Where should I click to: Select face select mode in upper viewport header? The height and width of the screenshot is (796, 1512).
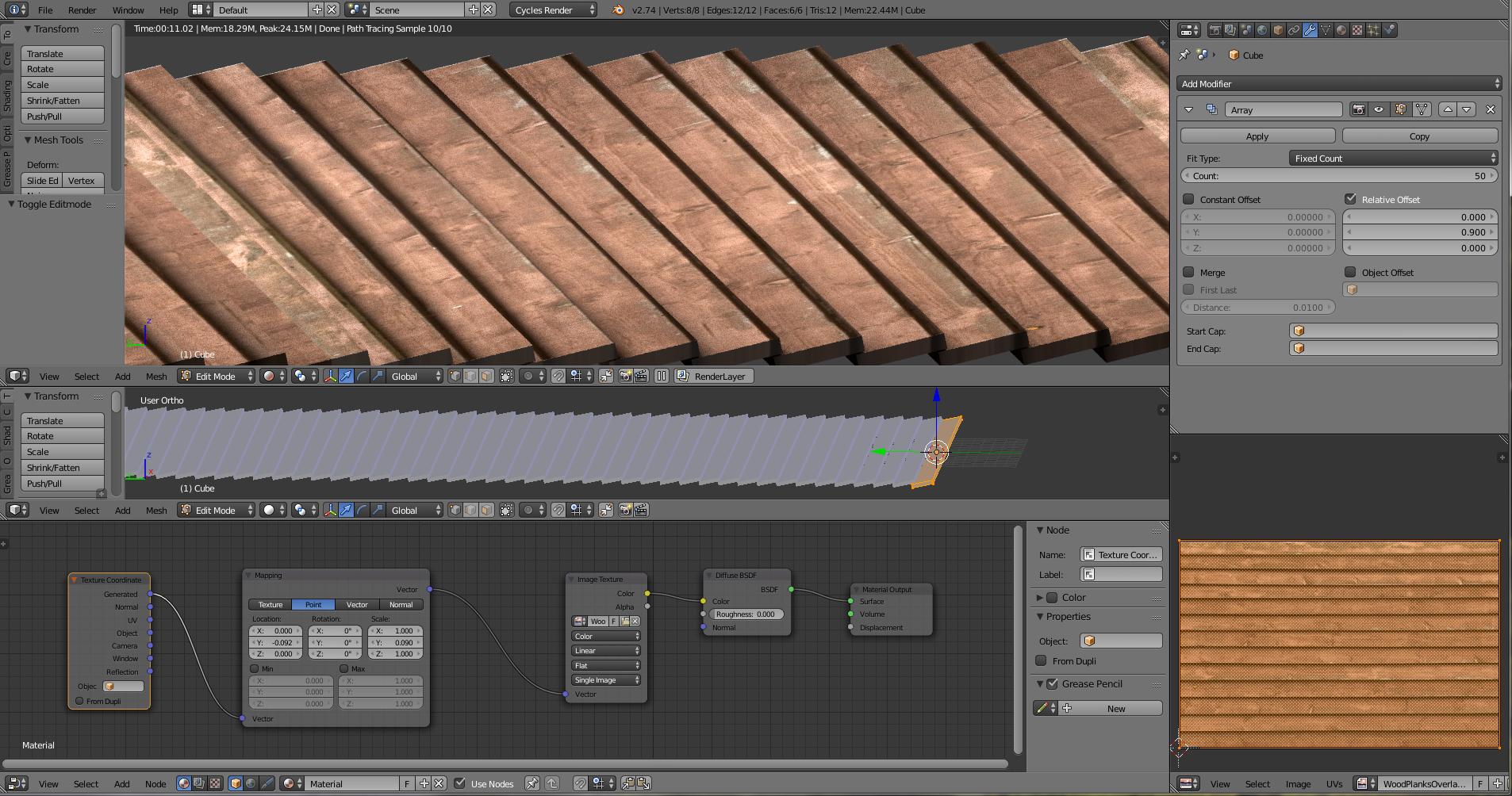[486, 376]
